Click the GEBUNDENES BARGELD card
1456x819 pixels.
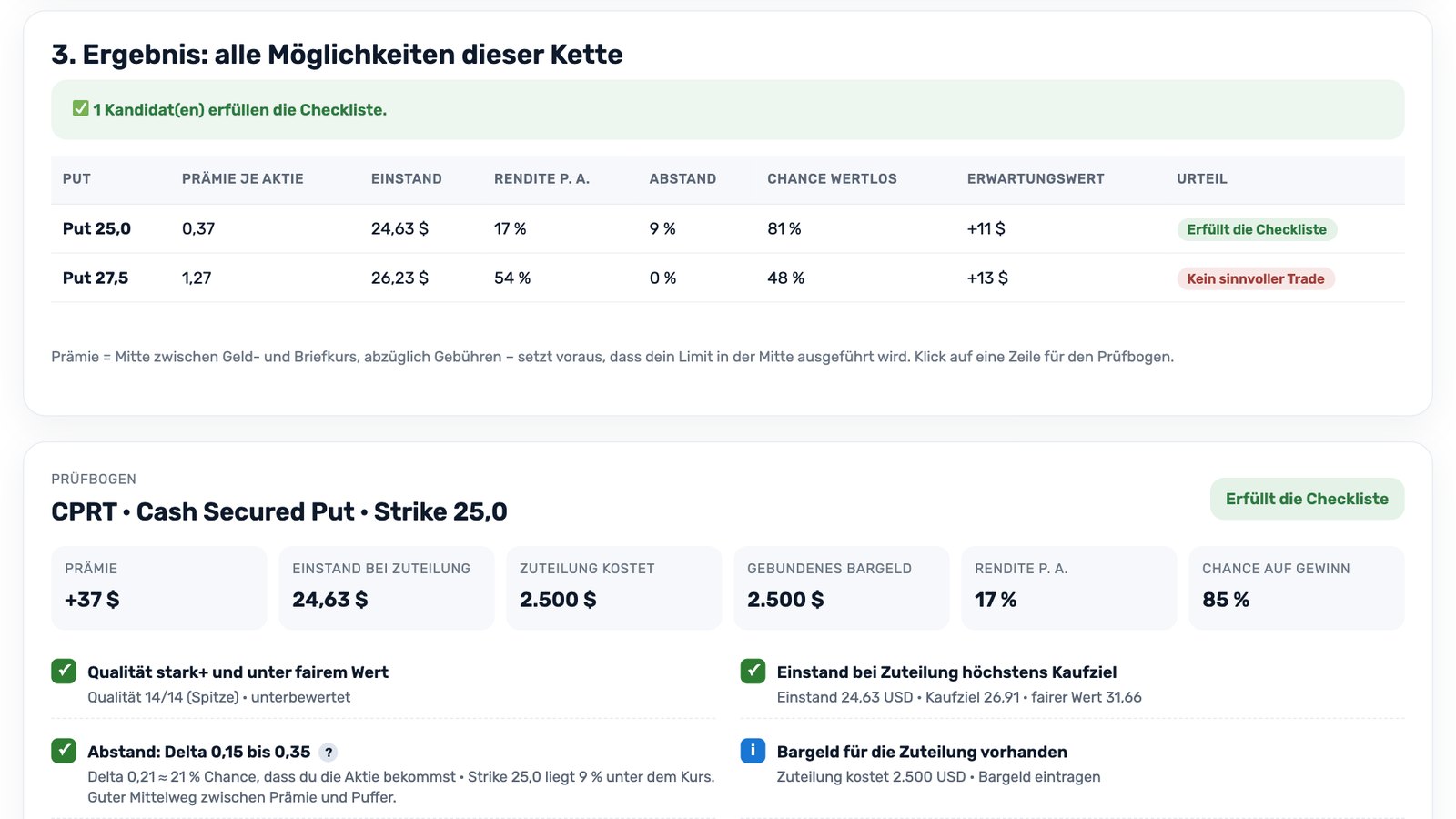(842, 588)
